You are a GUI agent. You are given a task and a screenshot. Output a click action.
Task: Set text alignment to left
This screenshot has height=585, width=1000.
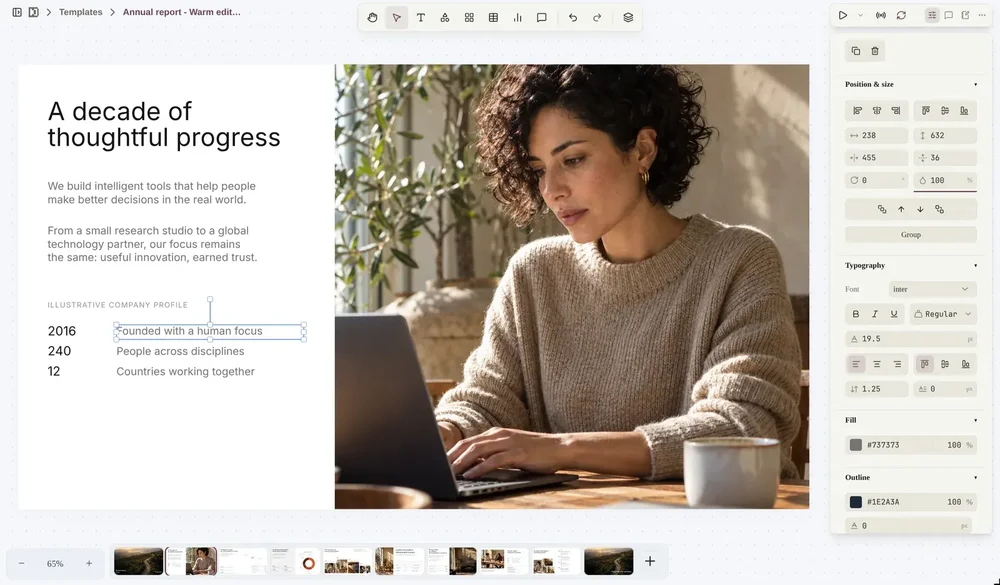pos(856,364)
